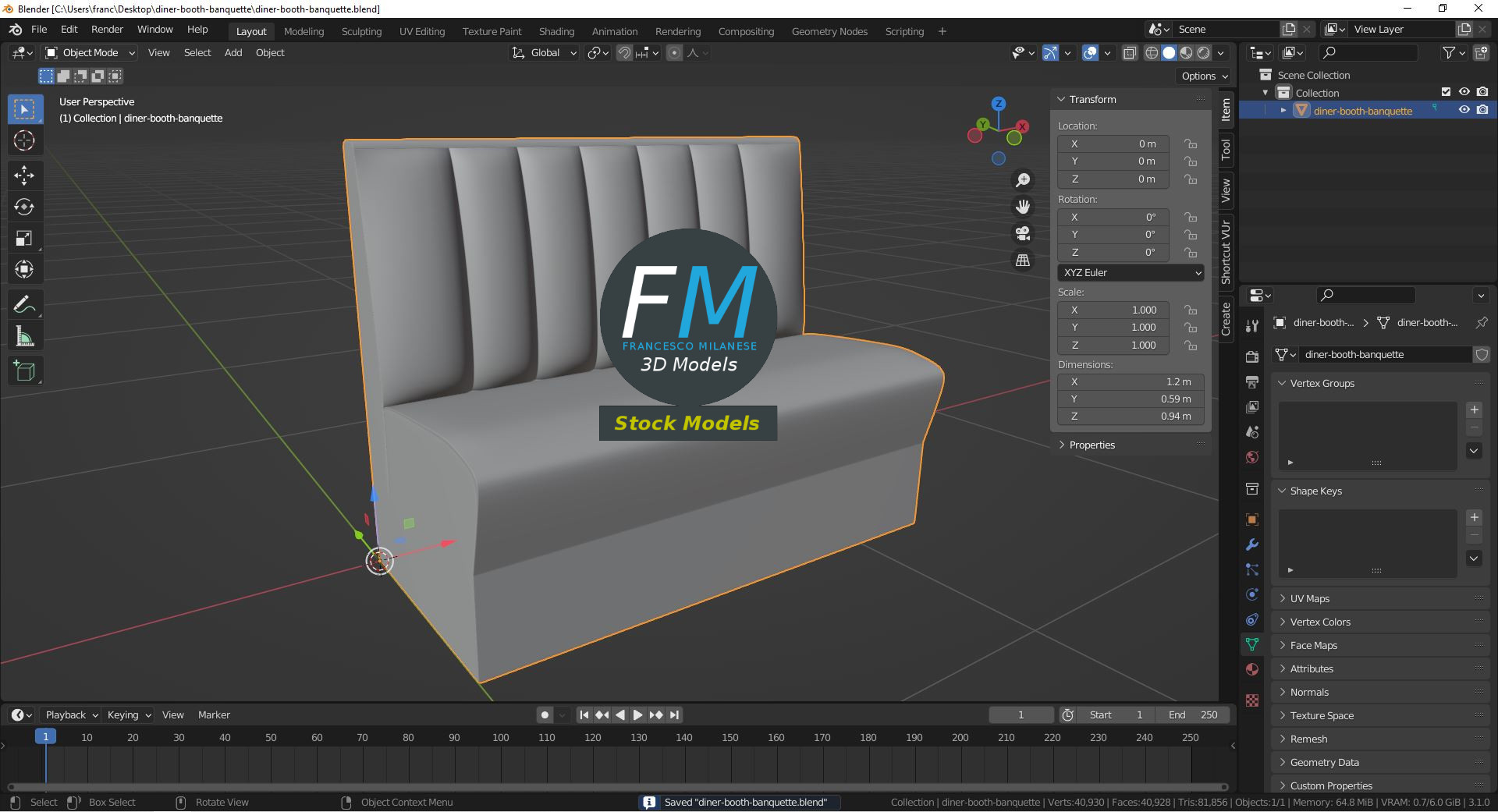Open Particle properties tab icon
This screenshot has height=812, width=1498.
[1252, 569]
